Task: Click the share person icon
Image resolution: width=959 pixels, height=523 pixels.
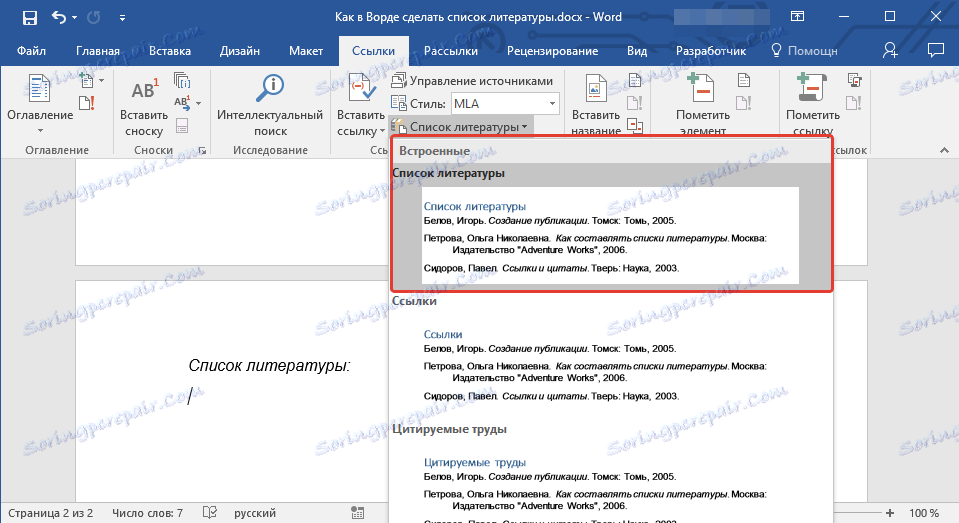Action: click(892, 51)
